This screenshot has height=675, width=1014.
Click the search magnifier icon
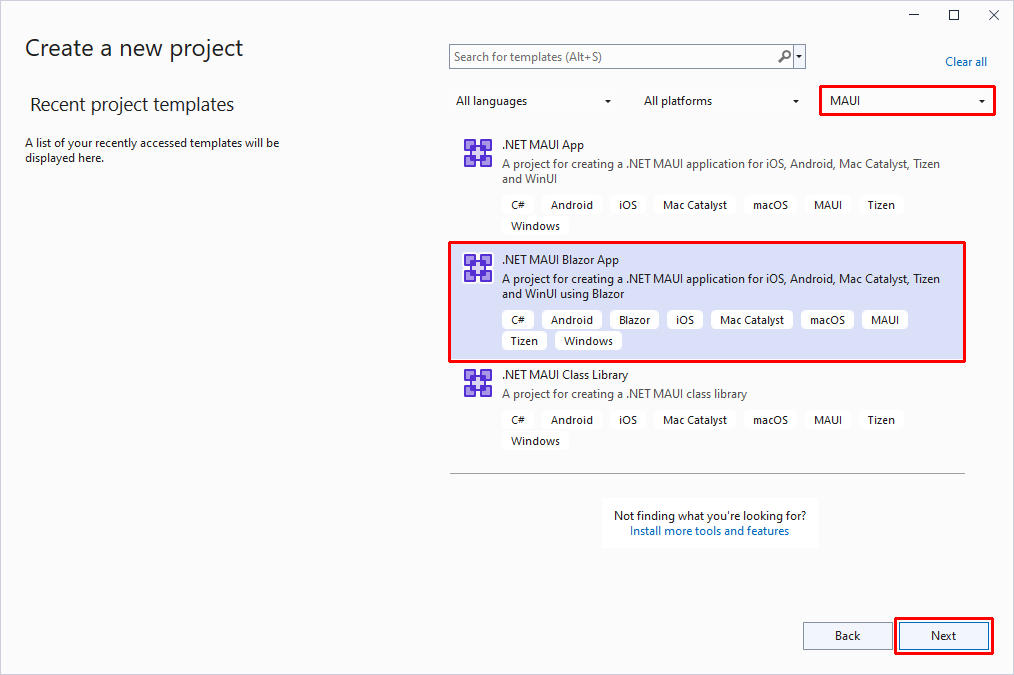coord(784,57)
